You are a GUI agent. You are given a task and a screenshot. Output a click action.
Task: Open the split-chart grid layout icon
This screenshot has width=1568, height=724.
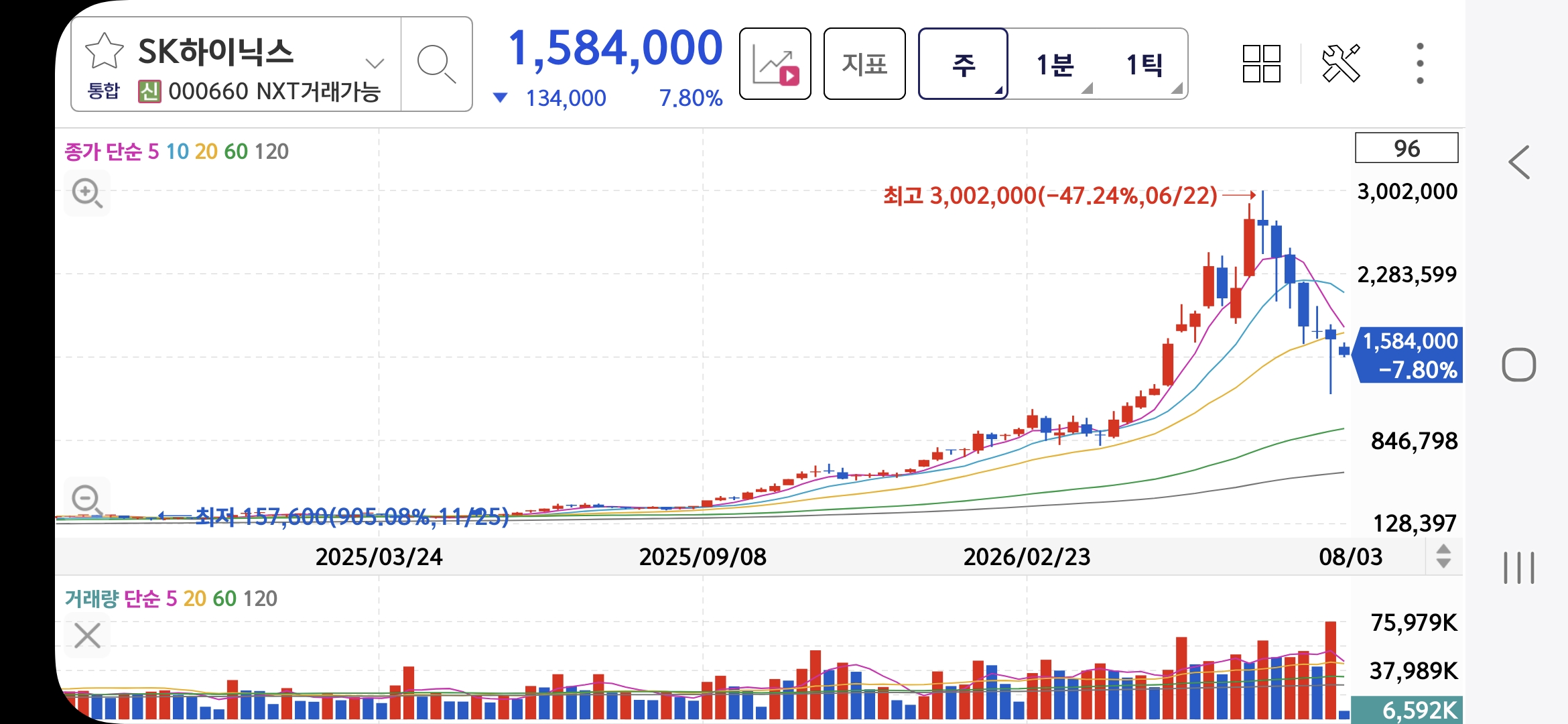point(1261,64)
